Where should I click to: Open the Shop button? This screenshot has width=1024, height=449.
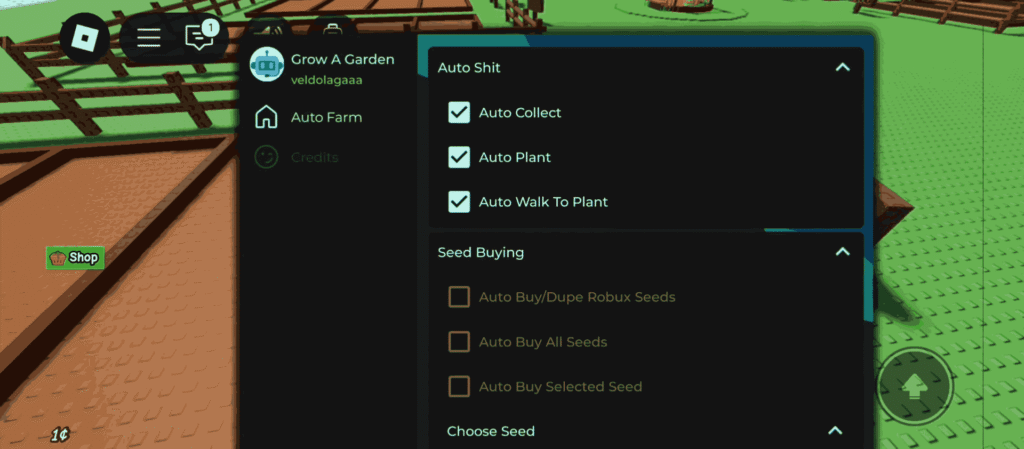pos(75,258)
